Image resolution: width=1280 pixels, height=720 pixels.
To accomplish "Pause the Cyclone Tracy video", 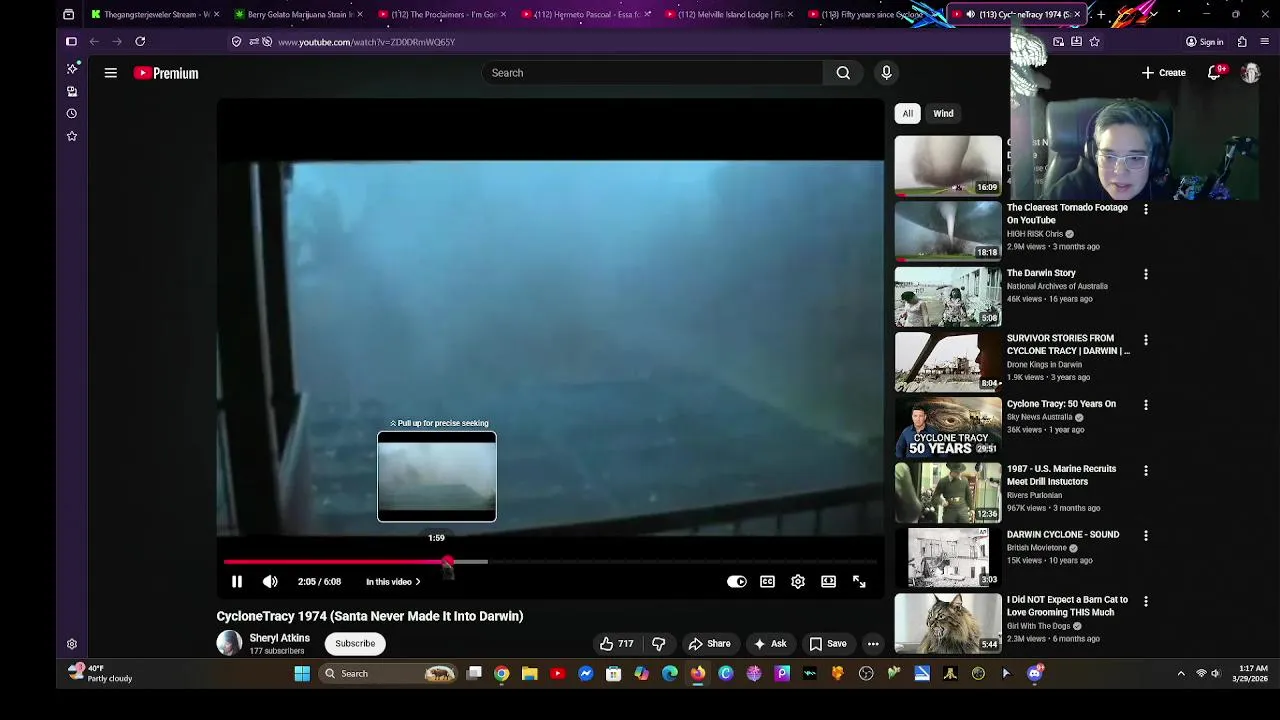I will pos(237,582).
